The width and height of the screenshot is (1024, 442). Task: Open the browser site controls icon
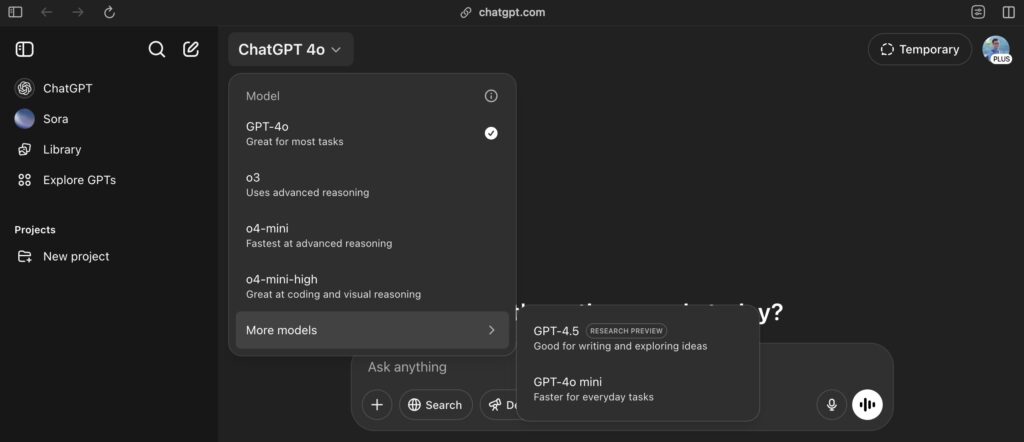[x=978, y=12]
